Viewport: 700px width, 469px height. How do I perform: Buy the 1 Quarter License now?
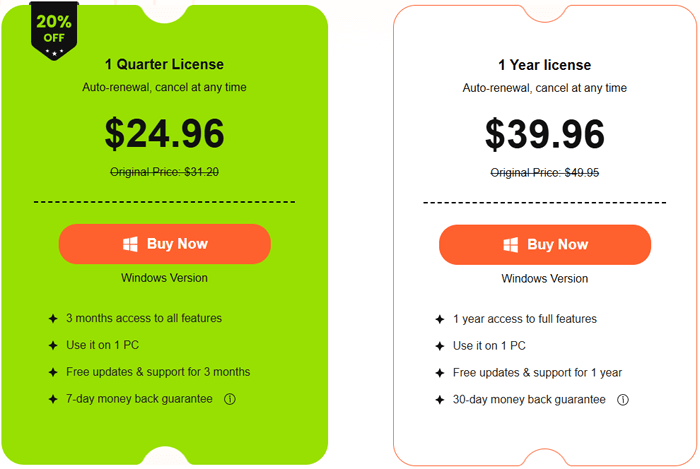165,244
